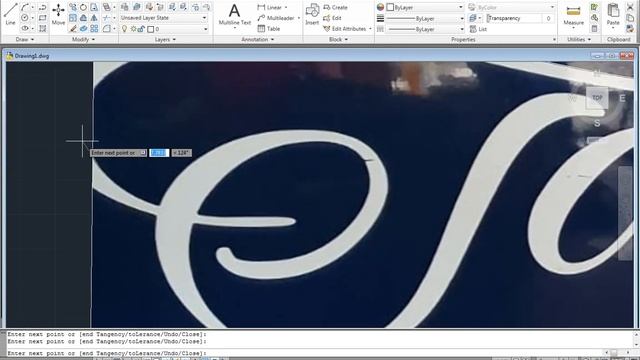The width and height of the screenshot is (640, 360).
Task: Click the Insert block tool
Action: click(x=312, y=14)
